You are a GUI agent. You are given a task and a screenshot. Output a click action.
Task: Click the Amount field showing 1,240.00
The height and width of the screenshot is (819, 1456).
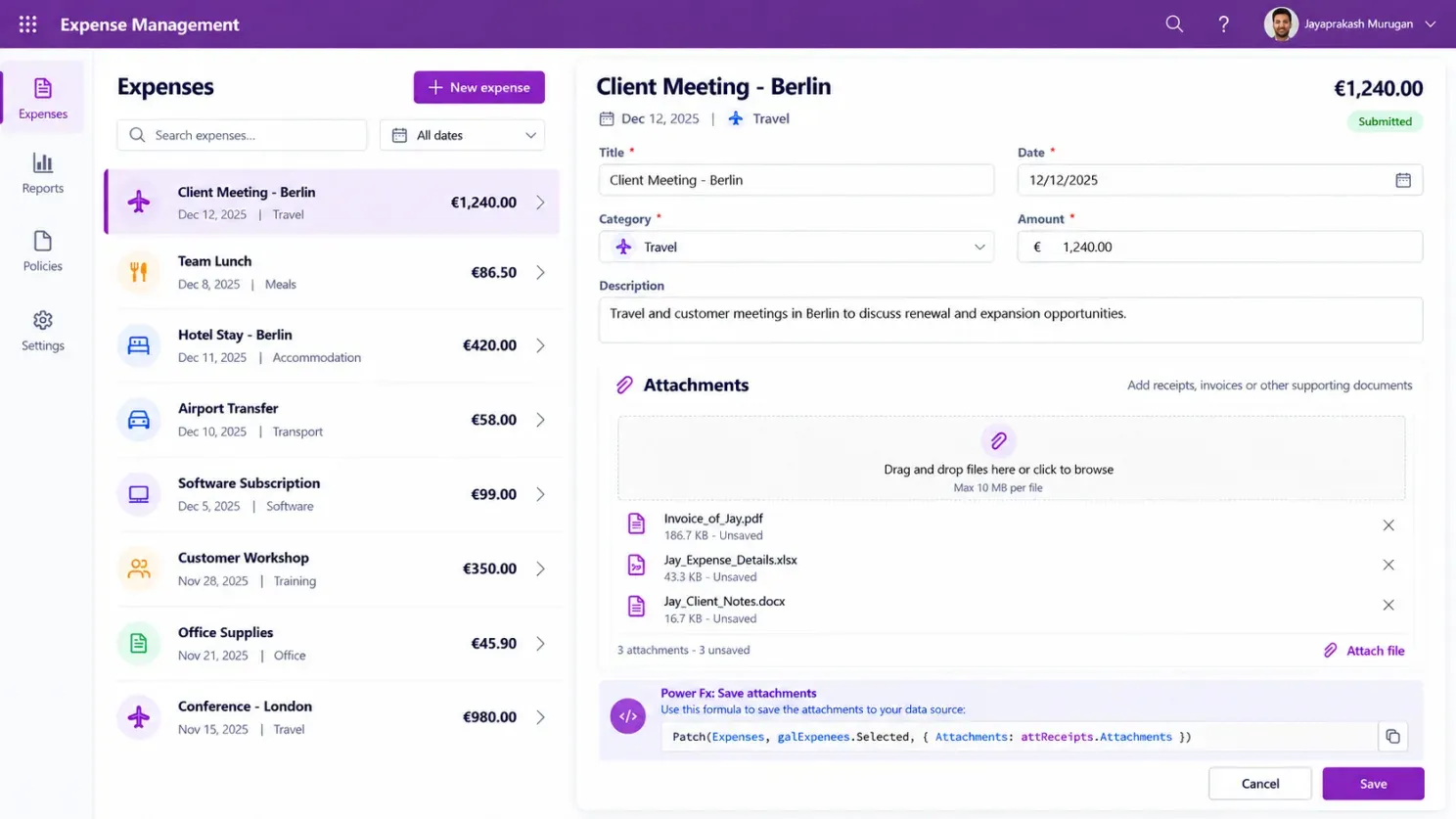[1220, 247]
